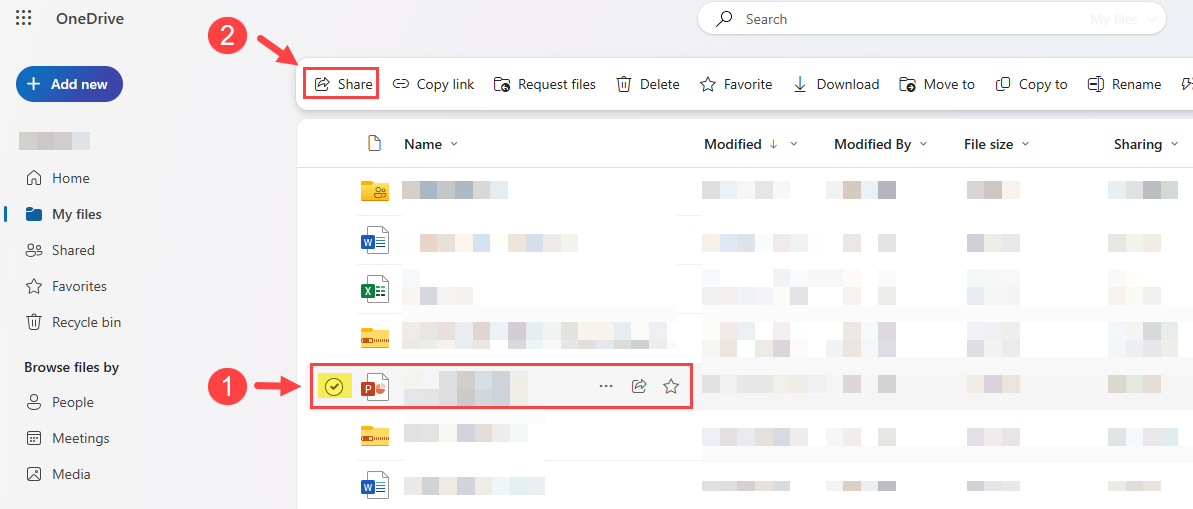
Task: Click the share icon on the selected row
Action: 639,387
